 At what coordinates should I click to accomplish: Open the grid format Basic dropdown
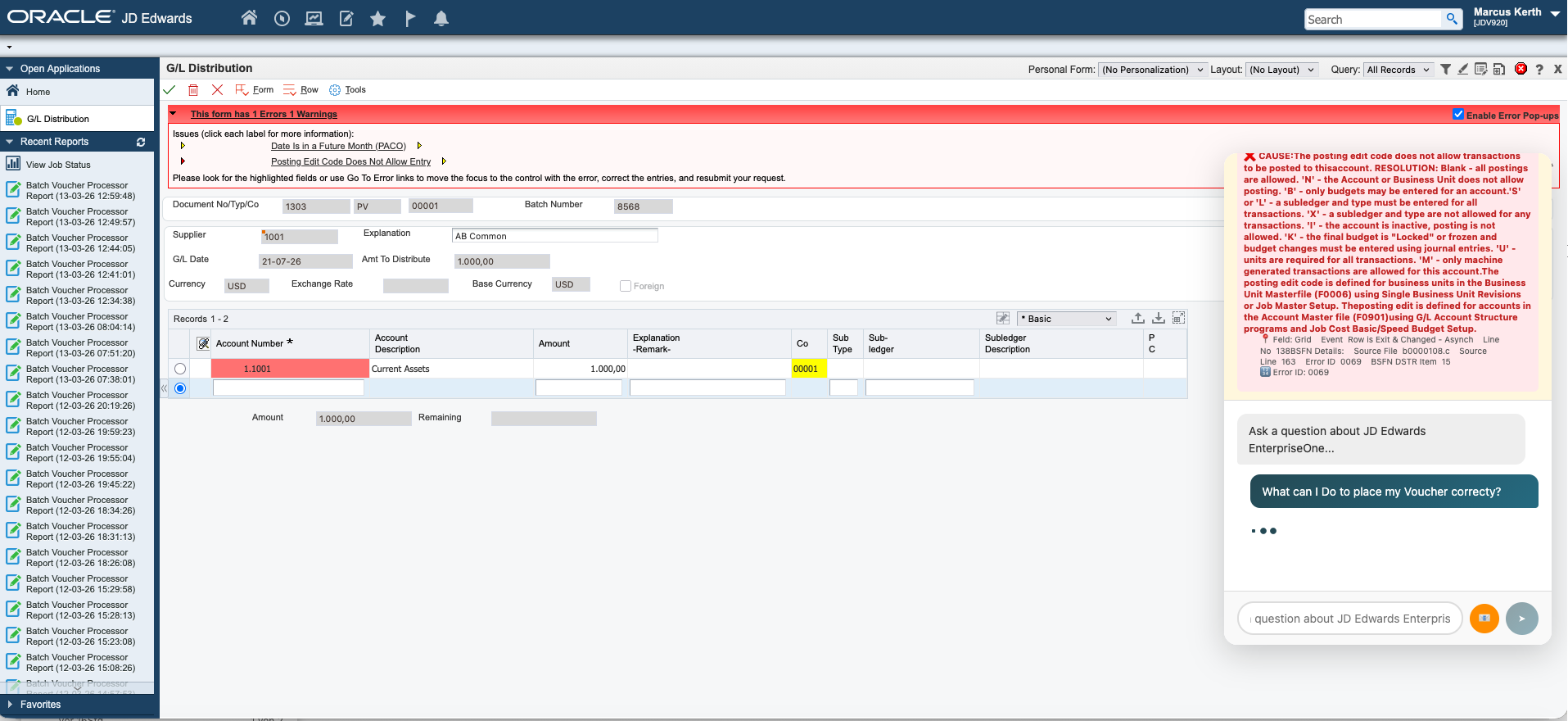1066,319
